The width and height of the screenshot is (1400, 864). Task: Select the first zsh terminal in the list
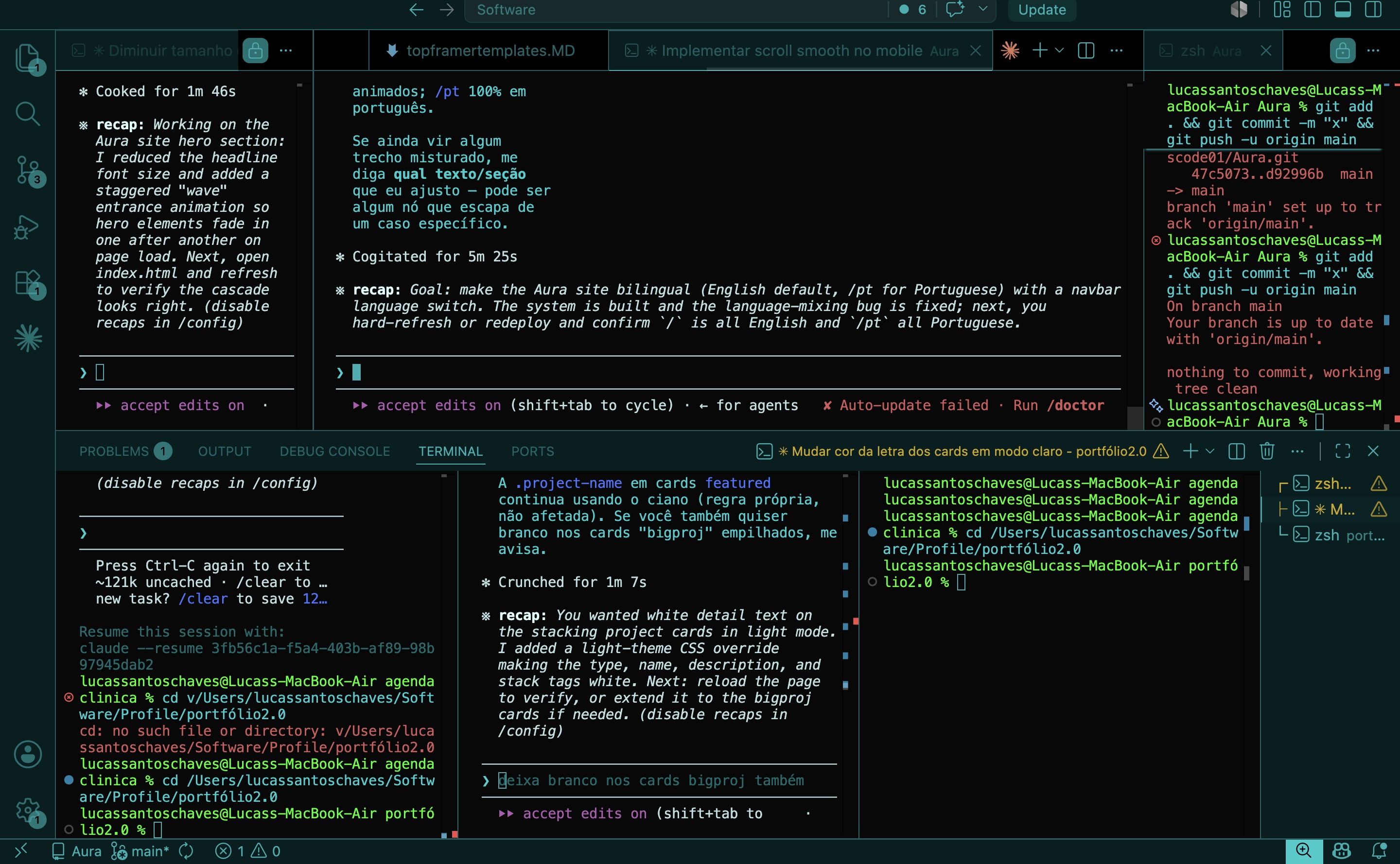point(1332,484)
